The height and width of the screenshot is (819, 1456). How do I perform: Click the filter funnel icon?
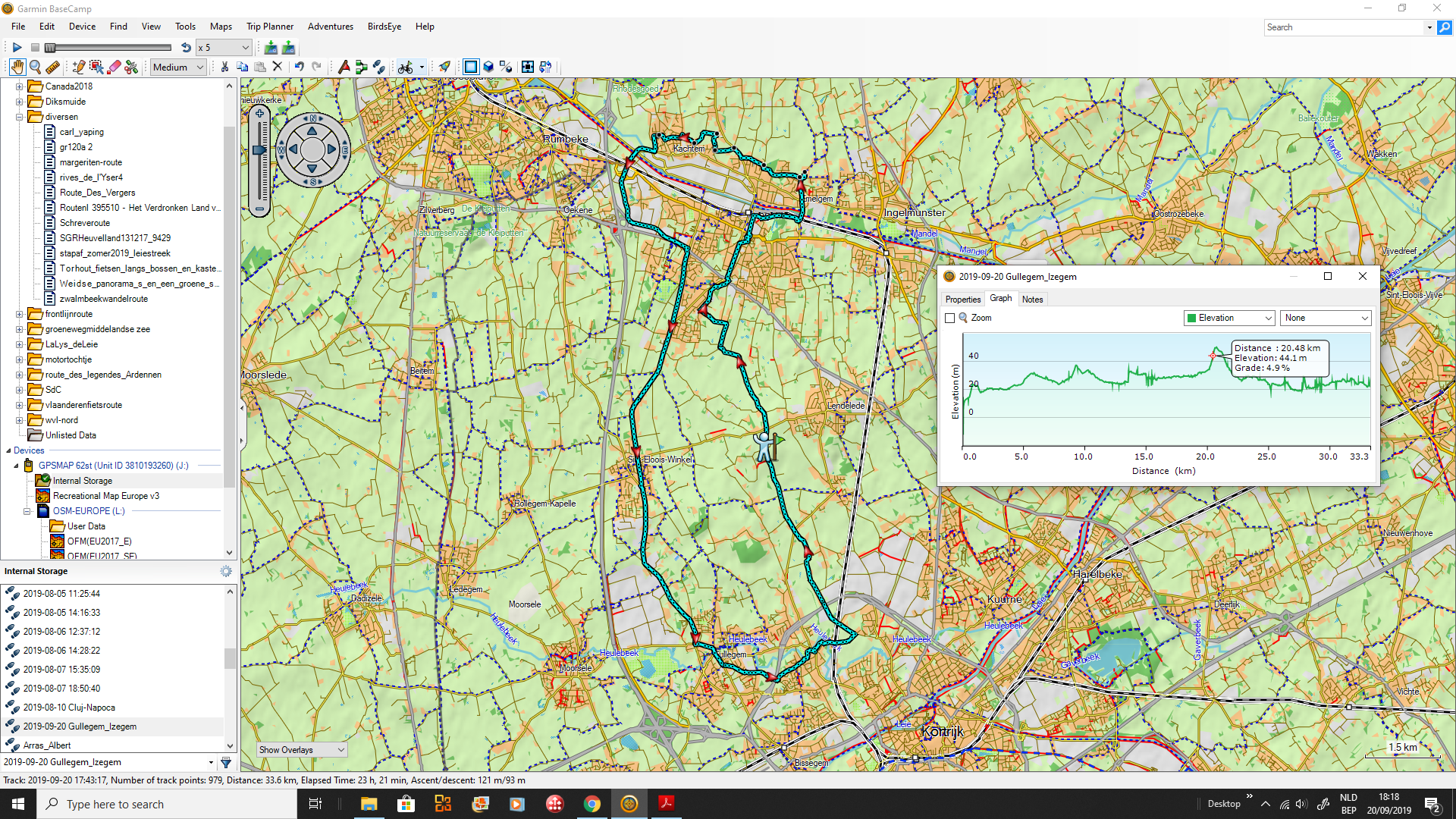[x=226, y=762]
